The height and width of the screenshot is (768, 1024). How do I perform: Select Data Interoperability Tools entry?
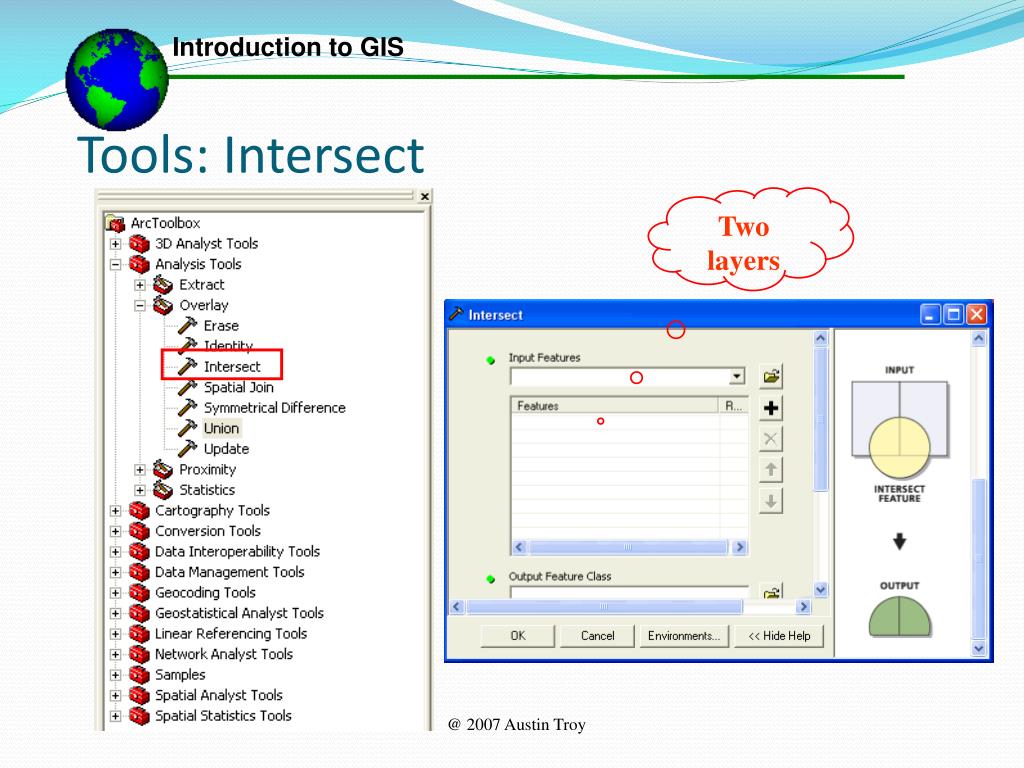point(237,552)
